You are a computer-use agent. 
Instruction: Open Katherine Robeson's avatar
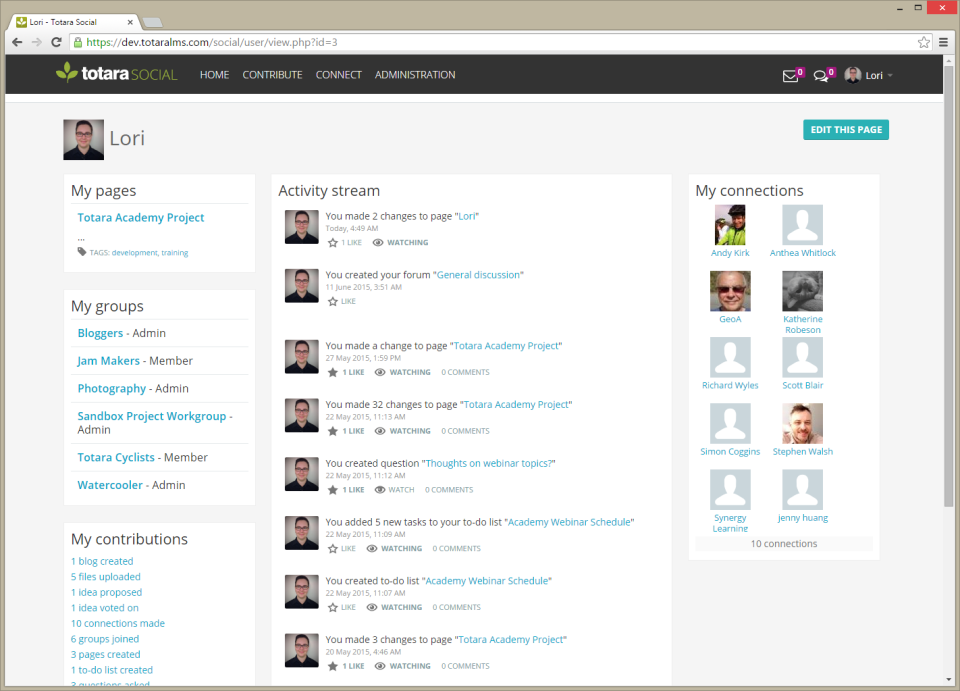tap(802, 291)
